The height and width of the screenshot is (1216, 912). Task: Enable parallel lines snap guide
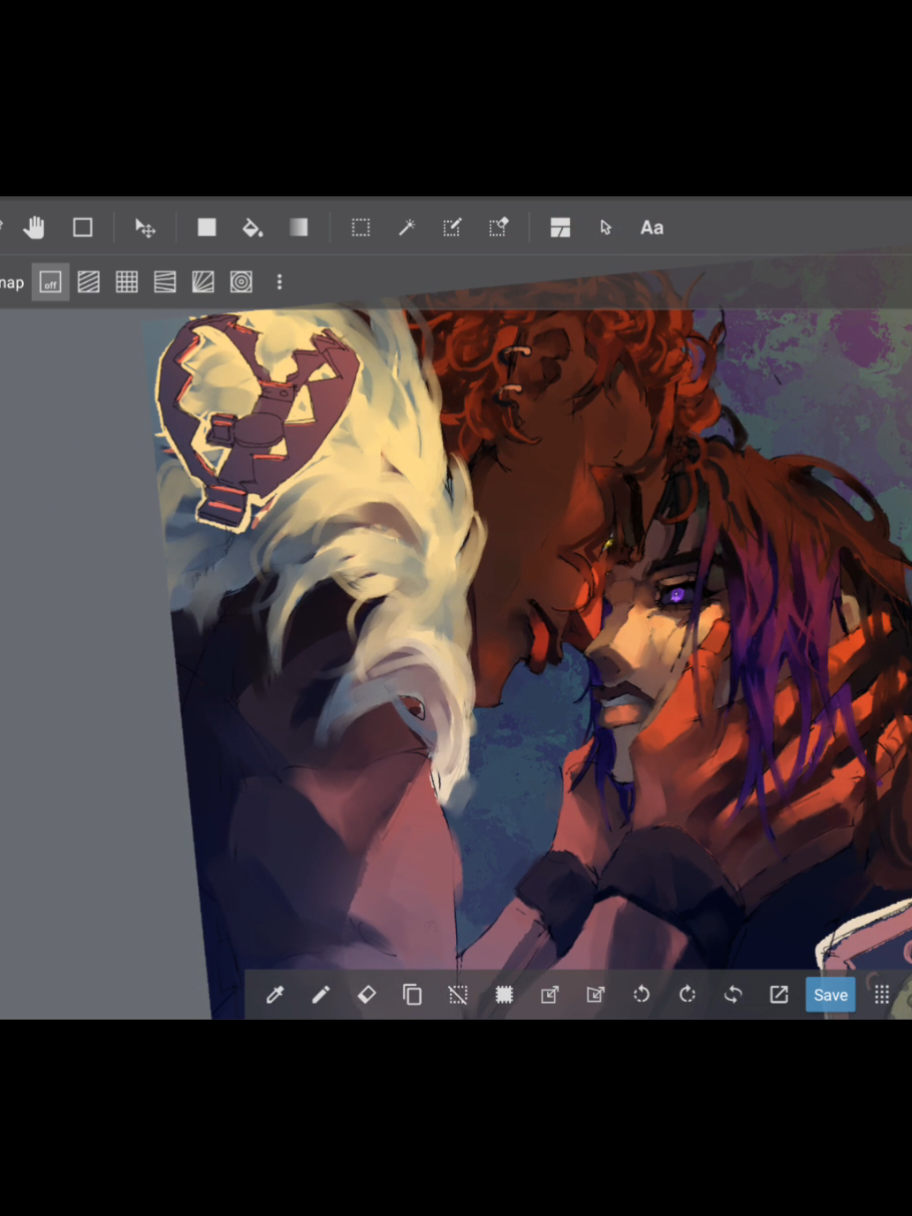(89, 283)
